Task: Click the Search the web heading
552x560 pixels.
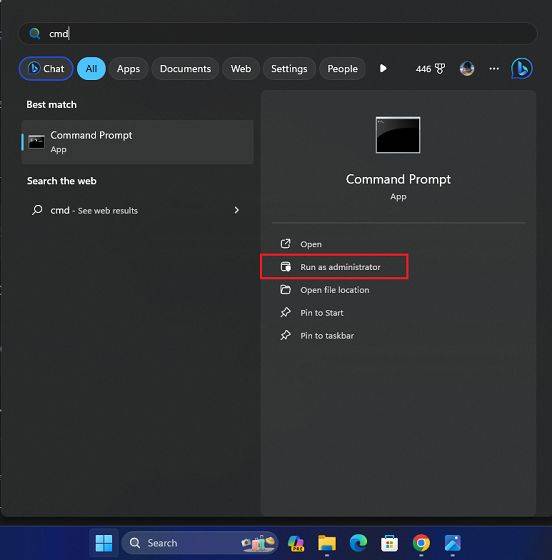Action: point(62,181)
